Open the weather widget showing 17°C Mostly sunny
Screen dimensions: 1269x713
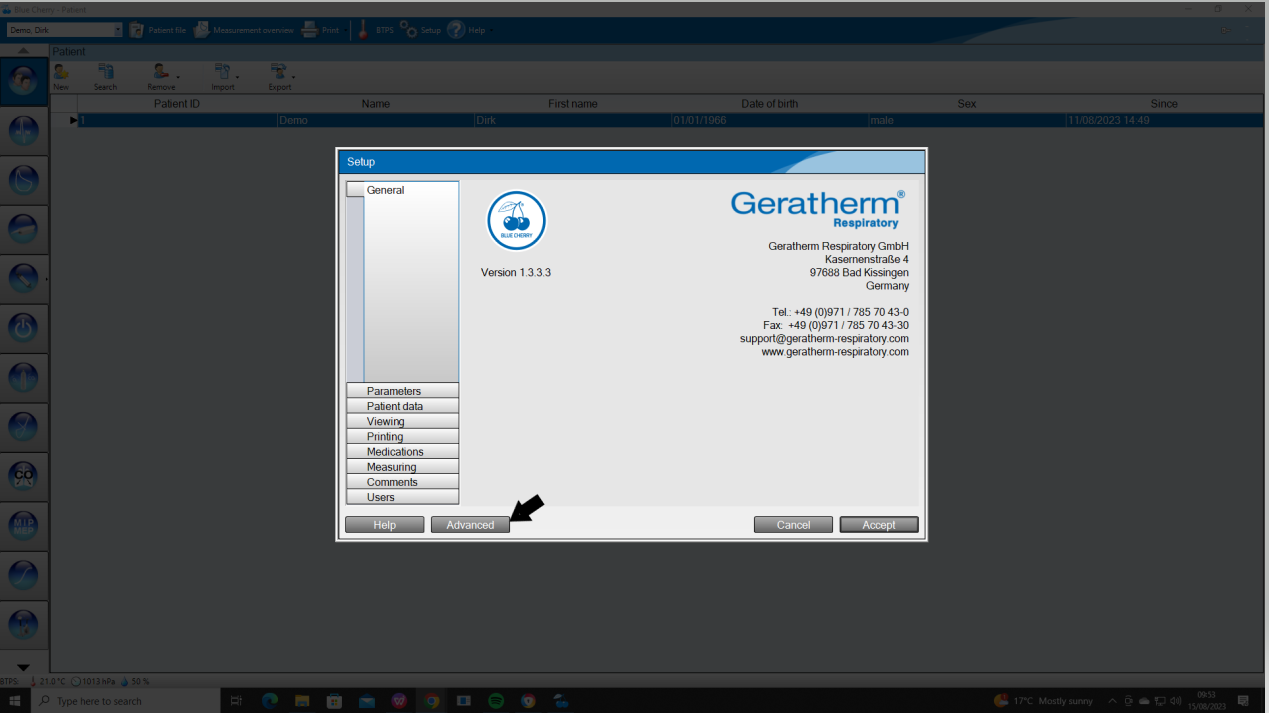pos(1043,701)
